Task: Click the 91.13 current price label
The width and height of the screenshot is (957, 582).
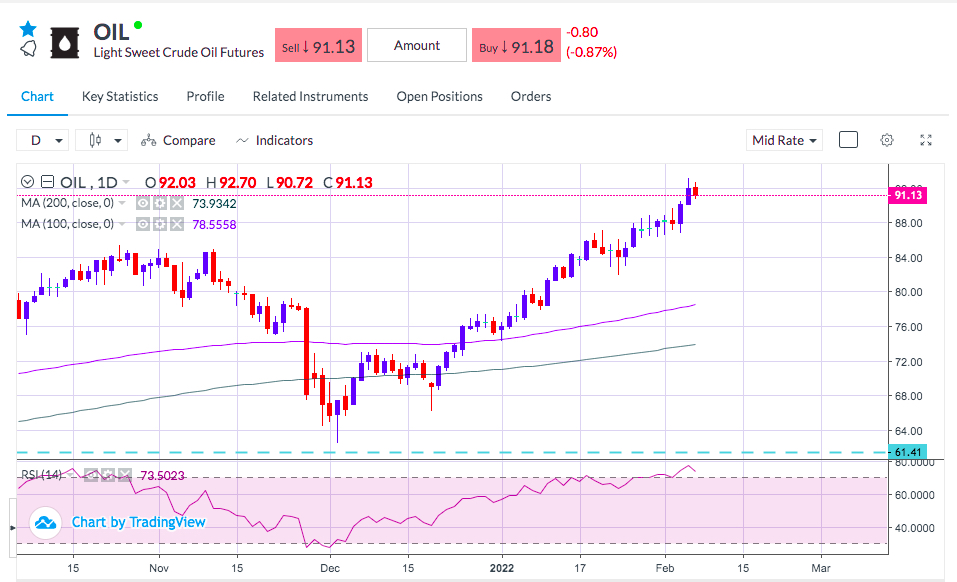Action: (908, 195)
